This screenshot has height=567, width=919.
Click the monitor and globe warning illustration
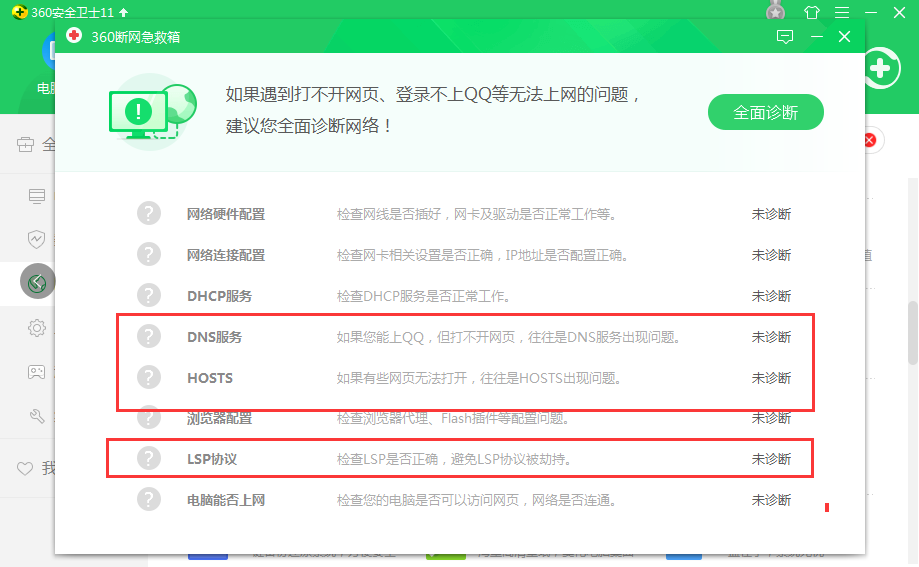click(152, 111)
